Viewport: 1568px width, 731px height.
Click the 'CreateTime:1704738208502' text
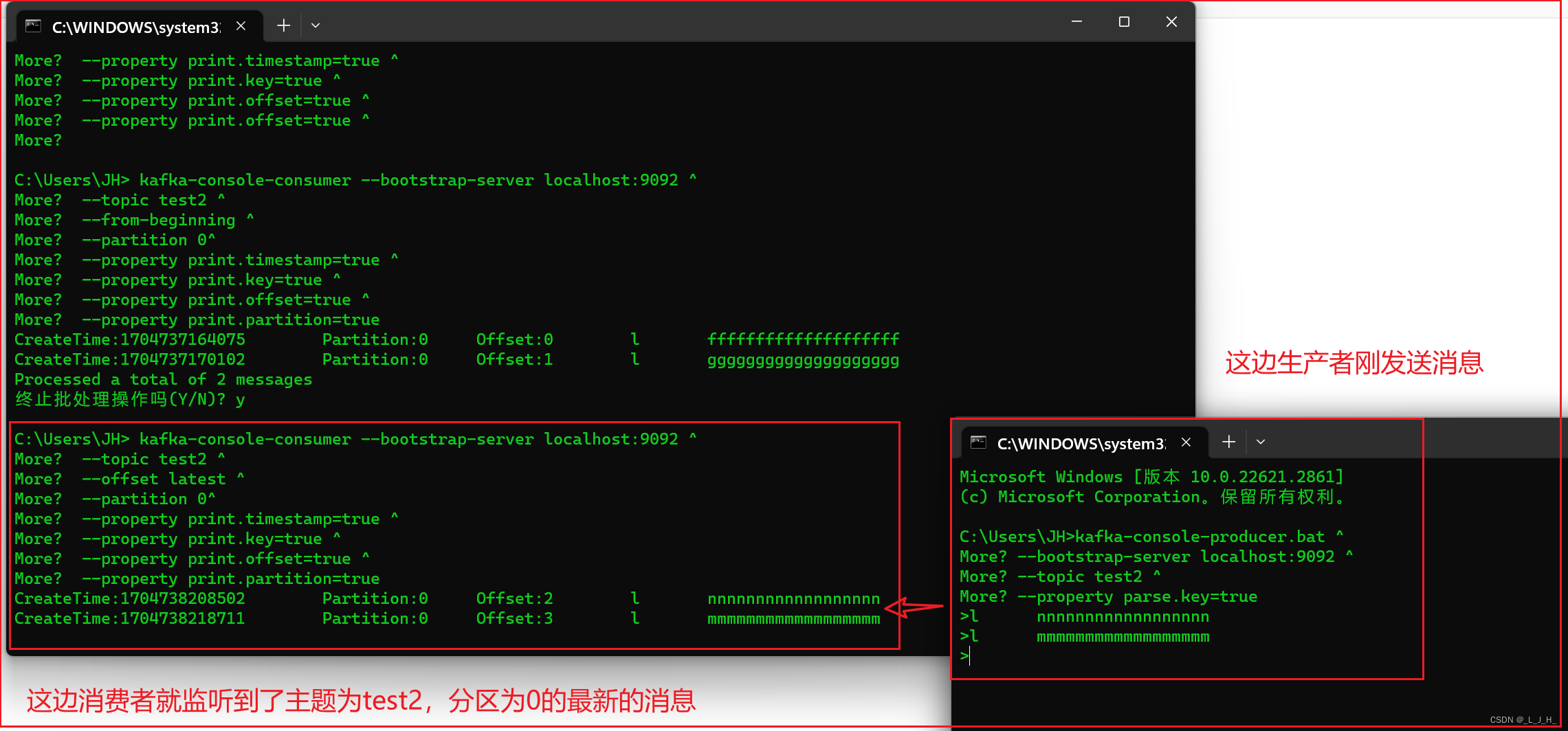coord(130,598)
